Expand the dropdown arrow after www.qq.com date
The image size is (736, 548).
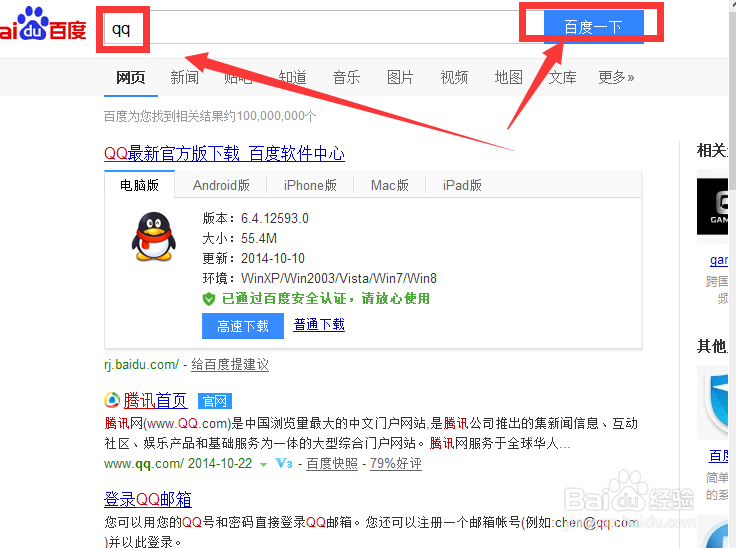tap(263, 464)
